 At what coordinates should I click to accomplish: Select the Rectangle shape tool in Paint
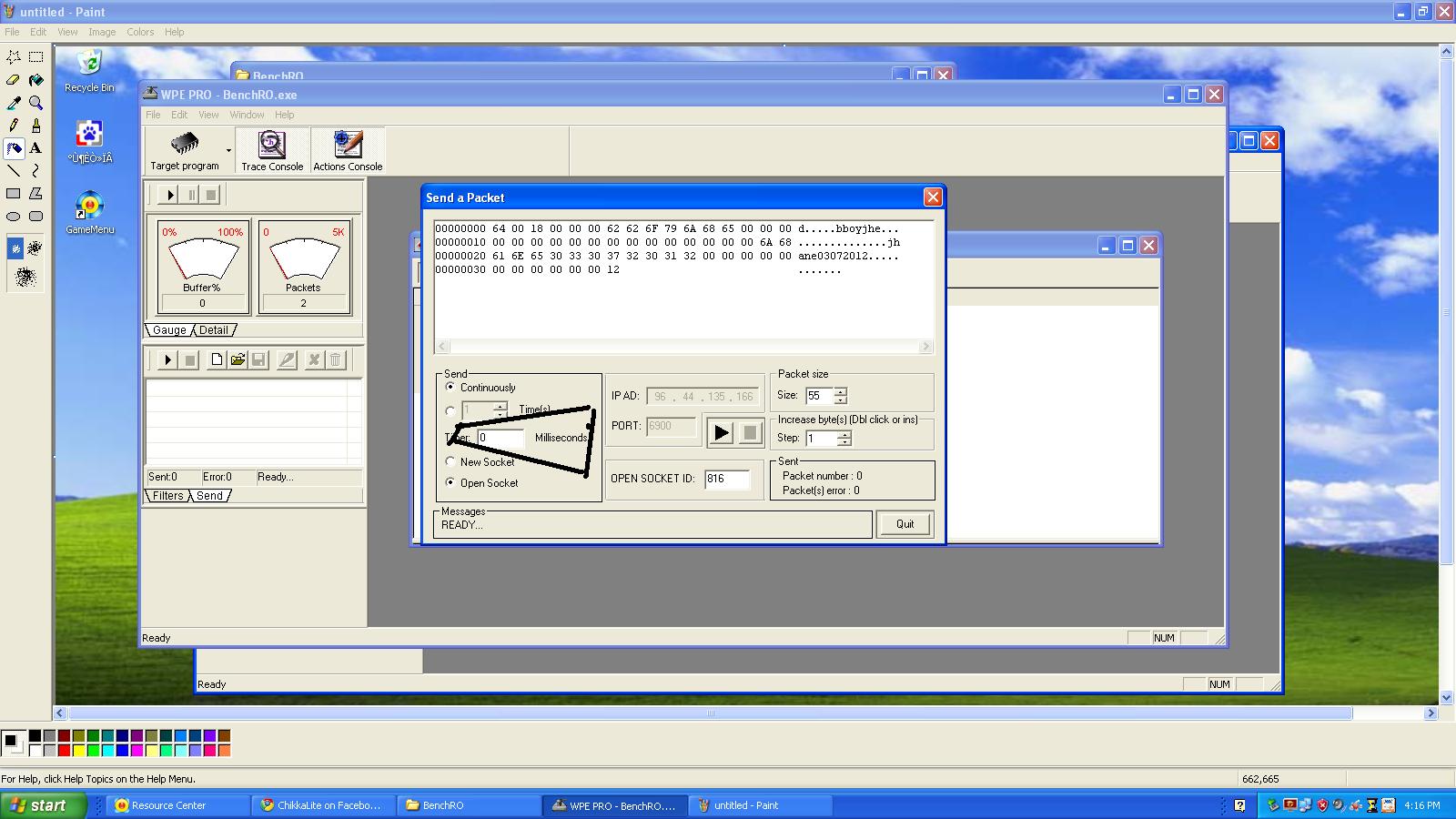click(14, 194)
